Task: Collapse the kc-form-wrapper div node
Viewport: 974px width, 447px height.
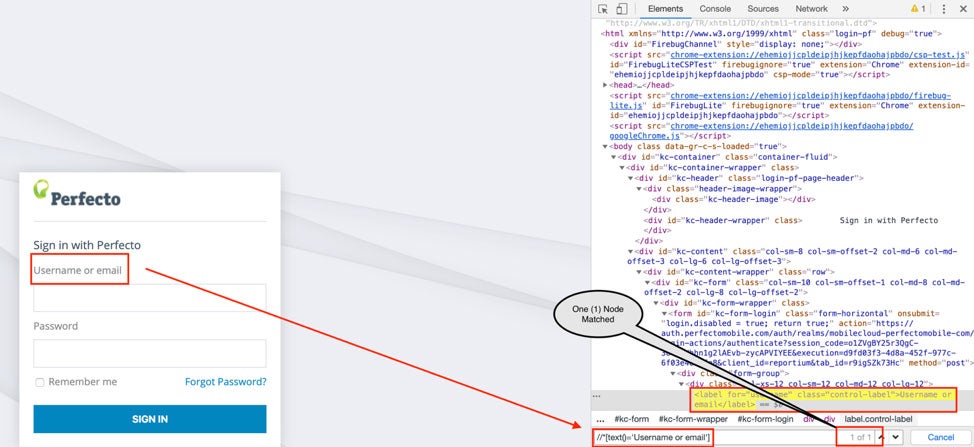Action: [656, 303]
